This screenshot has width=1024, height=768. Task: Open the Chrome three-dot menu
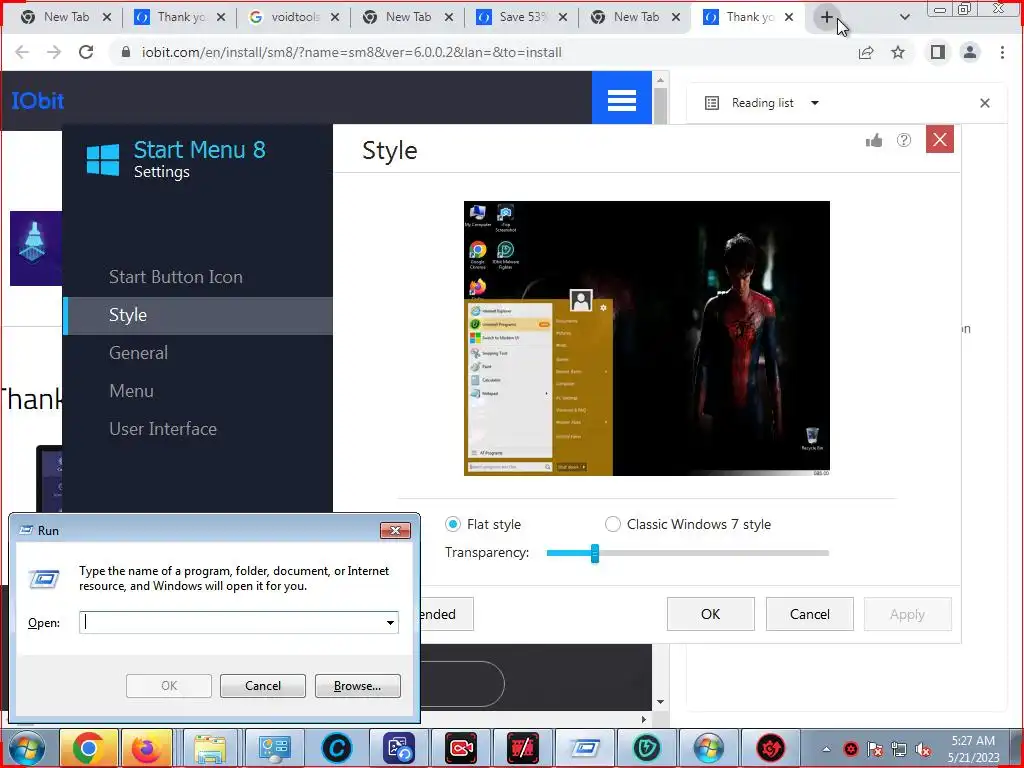[1002, 52]
